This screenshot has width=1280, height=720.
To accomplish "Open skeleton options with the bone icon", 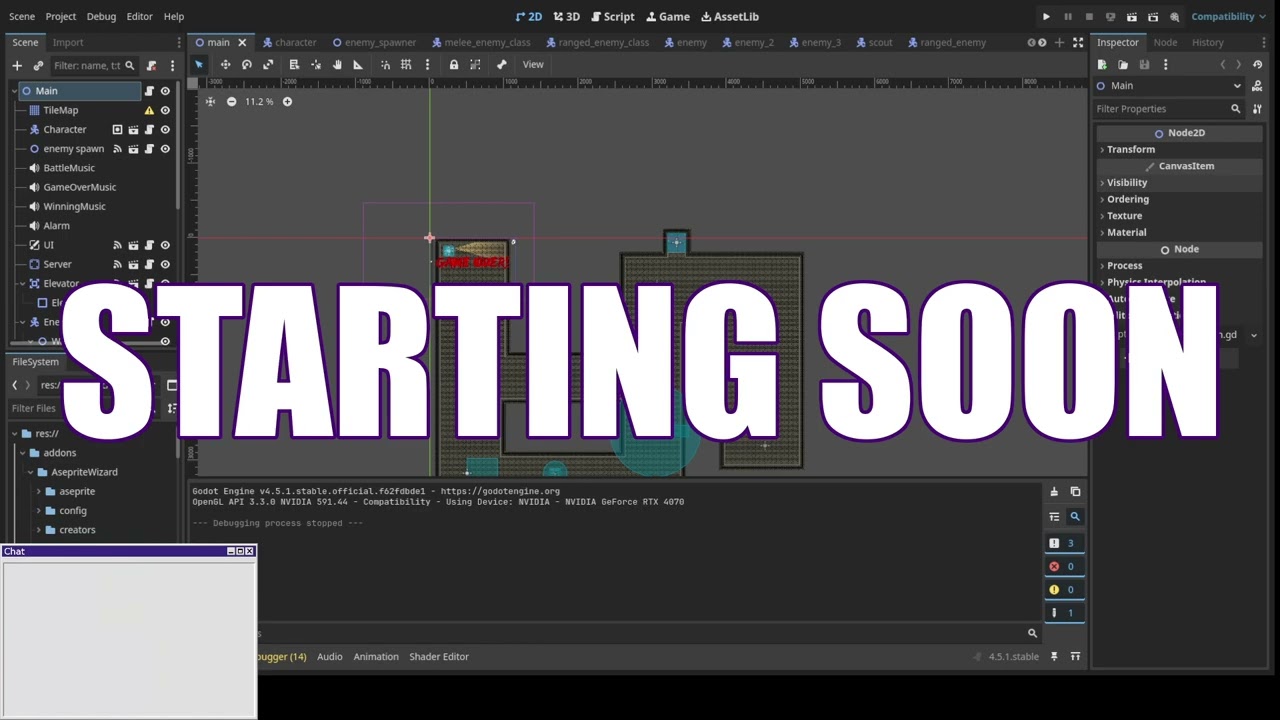I will click(x=502, y=65).
